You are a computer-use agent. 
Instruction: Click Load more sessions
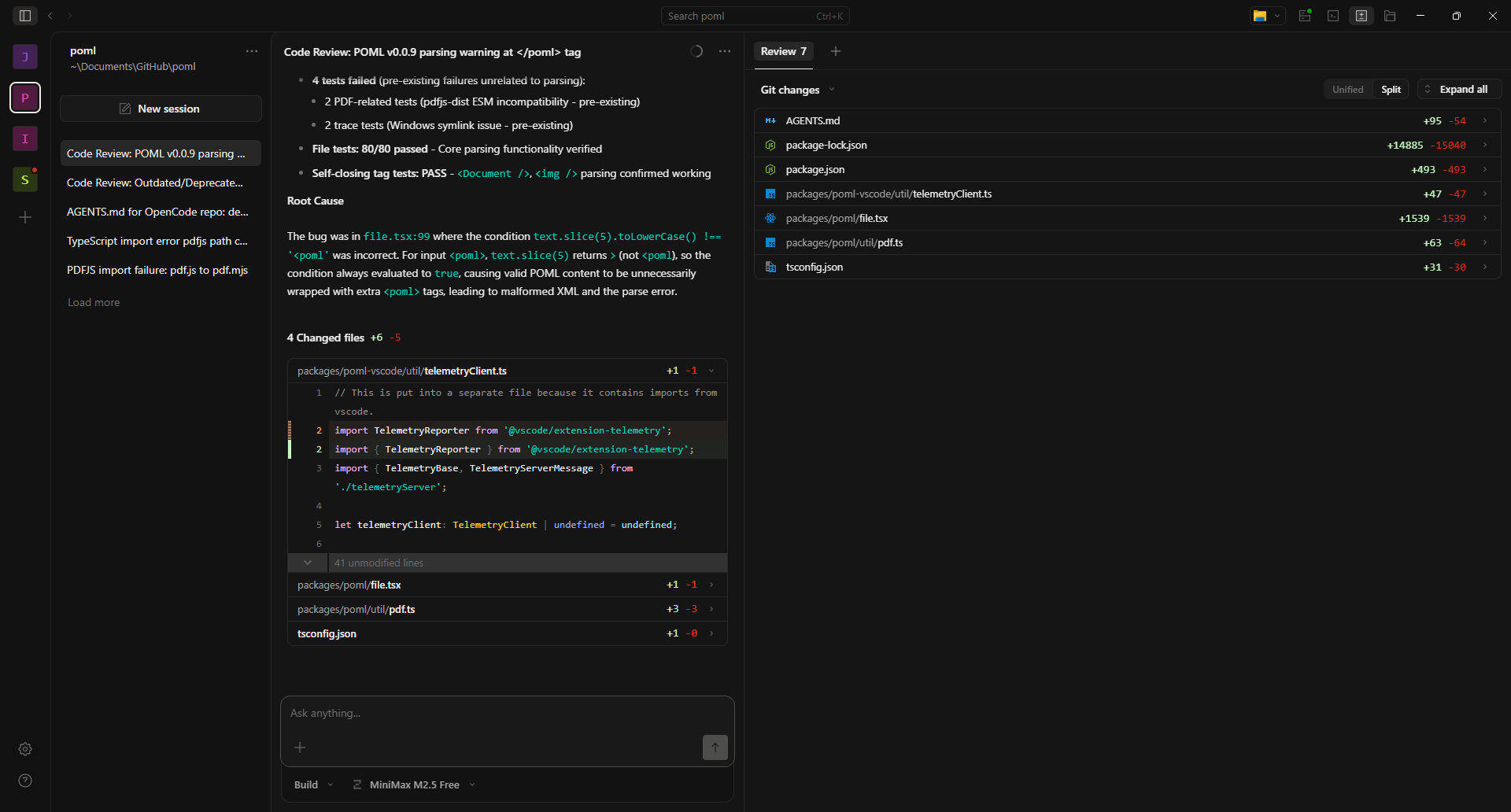pos(94,302)
